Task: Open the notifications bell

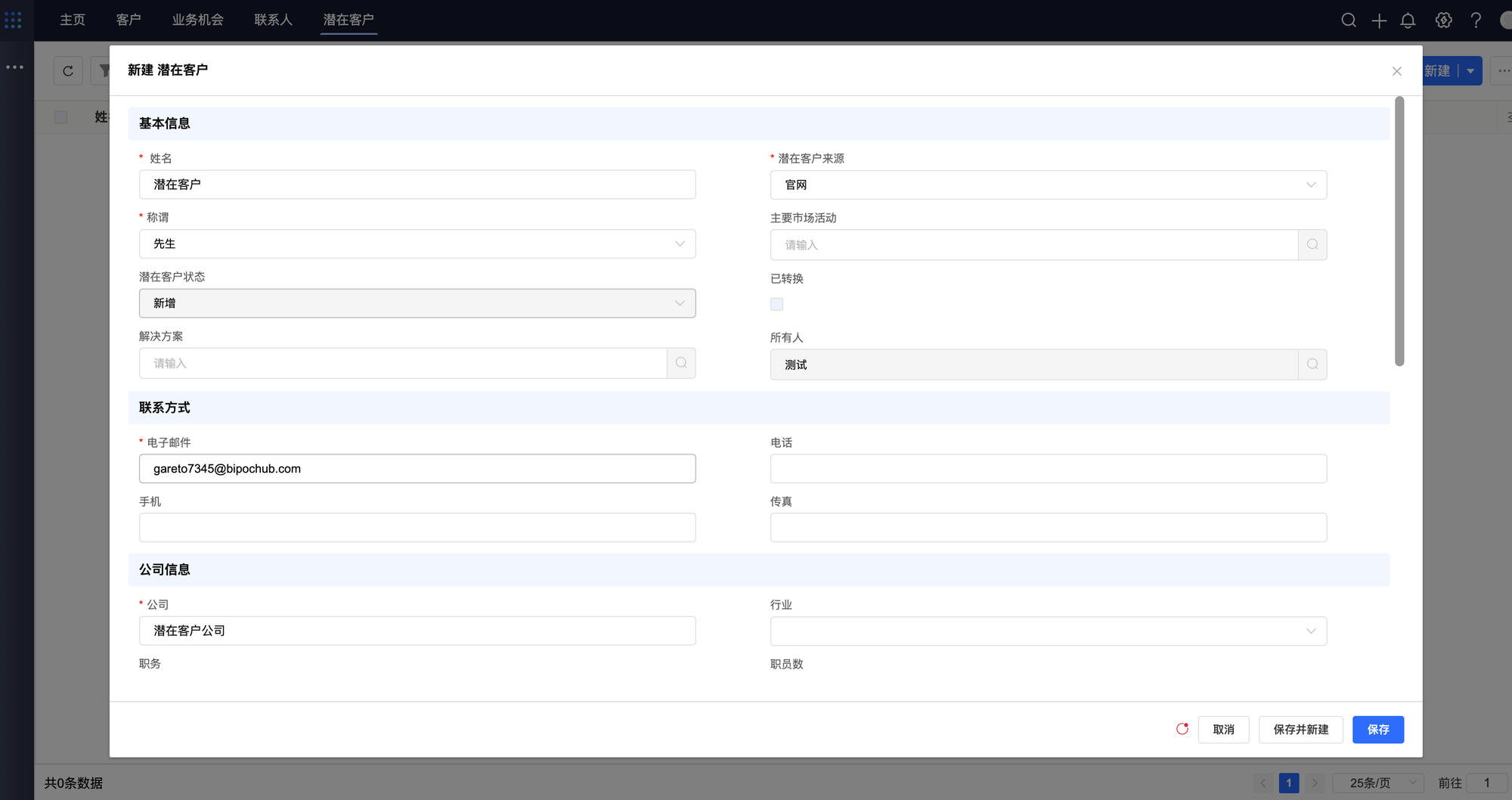Action: [1408, 20]
